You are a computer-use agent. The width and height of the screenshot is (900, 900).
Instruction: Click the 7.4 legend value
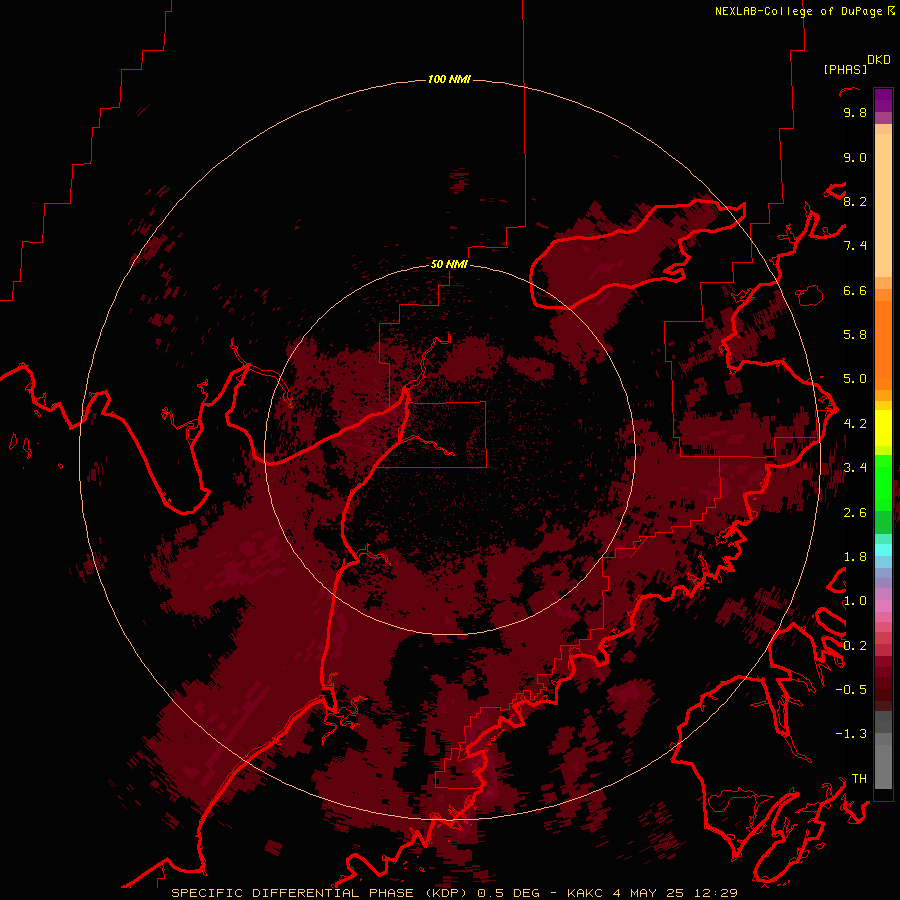(x=855, y=246)
